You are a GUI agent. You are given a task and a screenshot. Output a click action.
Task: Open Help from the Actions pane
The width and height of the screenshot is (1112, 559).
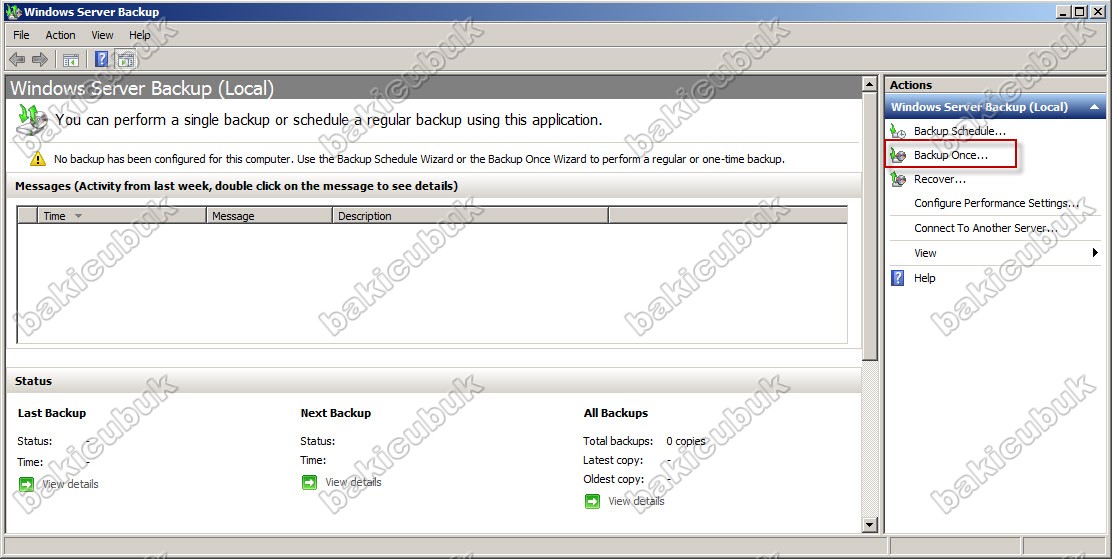click(924, 278)
